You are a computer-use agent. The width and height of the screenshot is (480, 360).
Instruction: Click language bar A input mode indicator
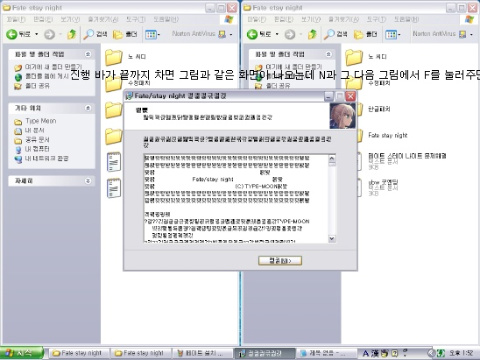click(366, 353)
